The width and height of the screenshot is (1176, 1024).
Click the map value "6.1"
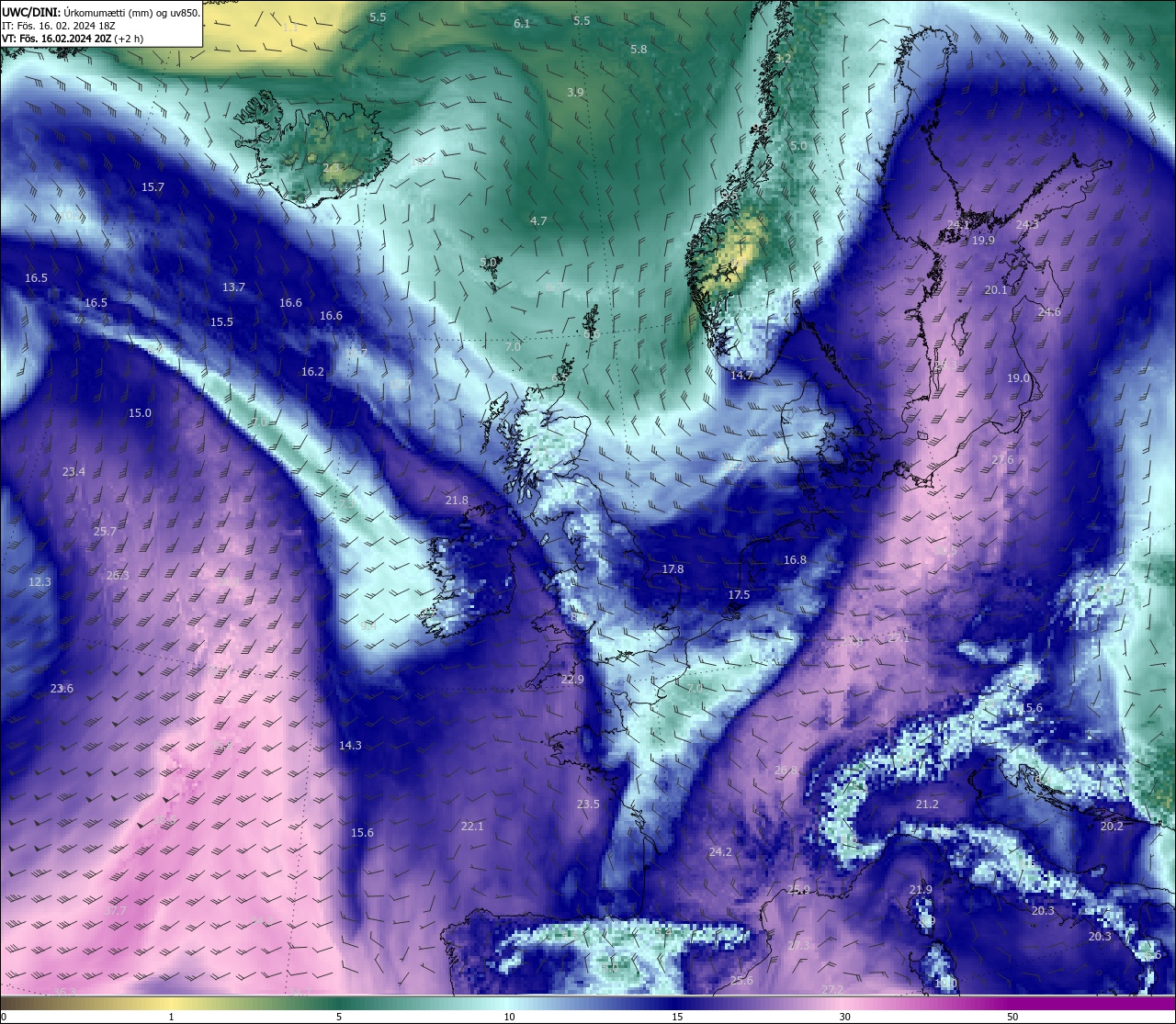(x=522, y=24)
